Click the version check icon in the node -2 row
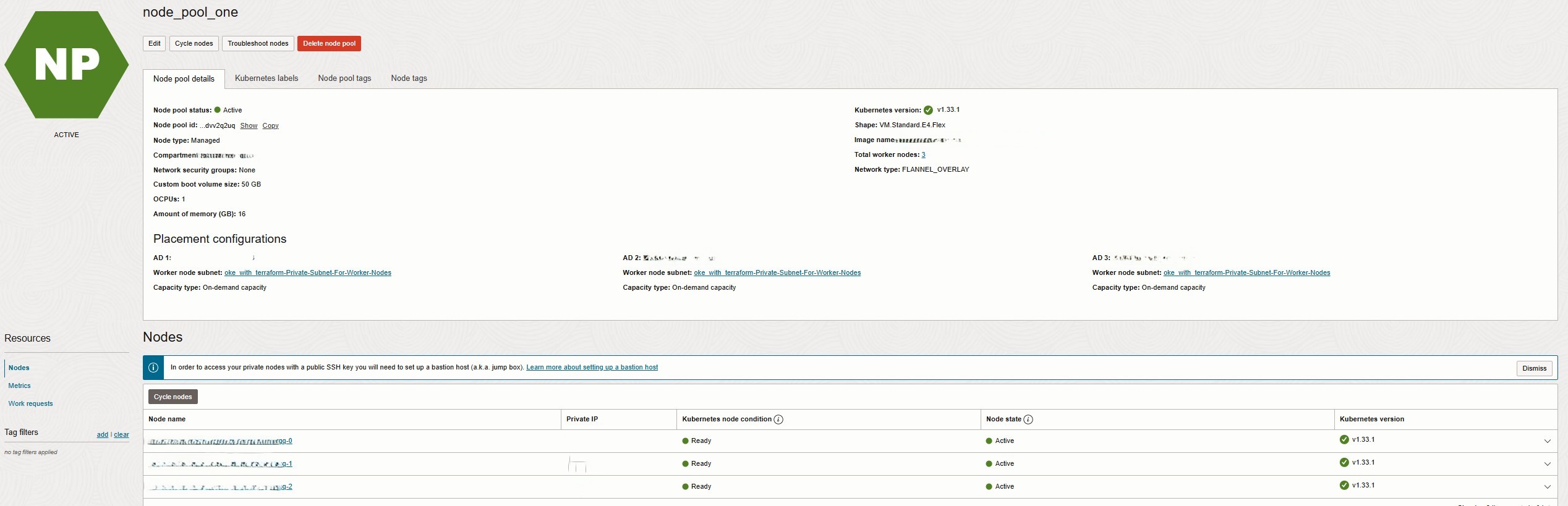1568x506 pixels. click(x=1344, y=486)
